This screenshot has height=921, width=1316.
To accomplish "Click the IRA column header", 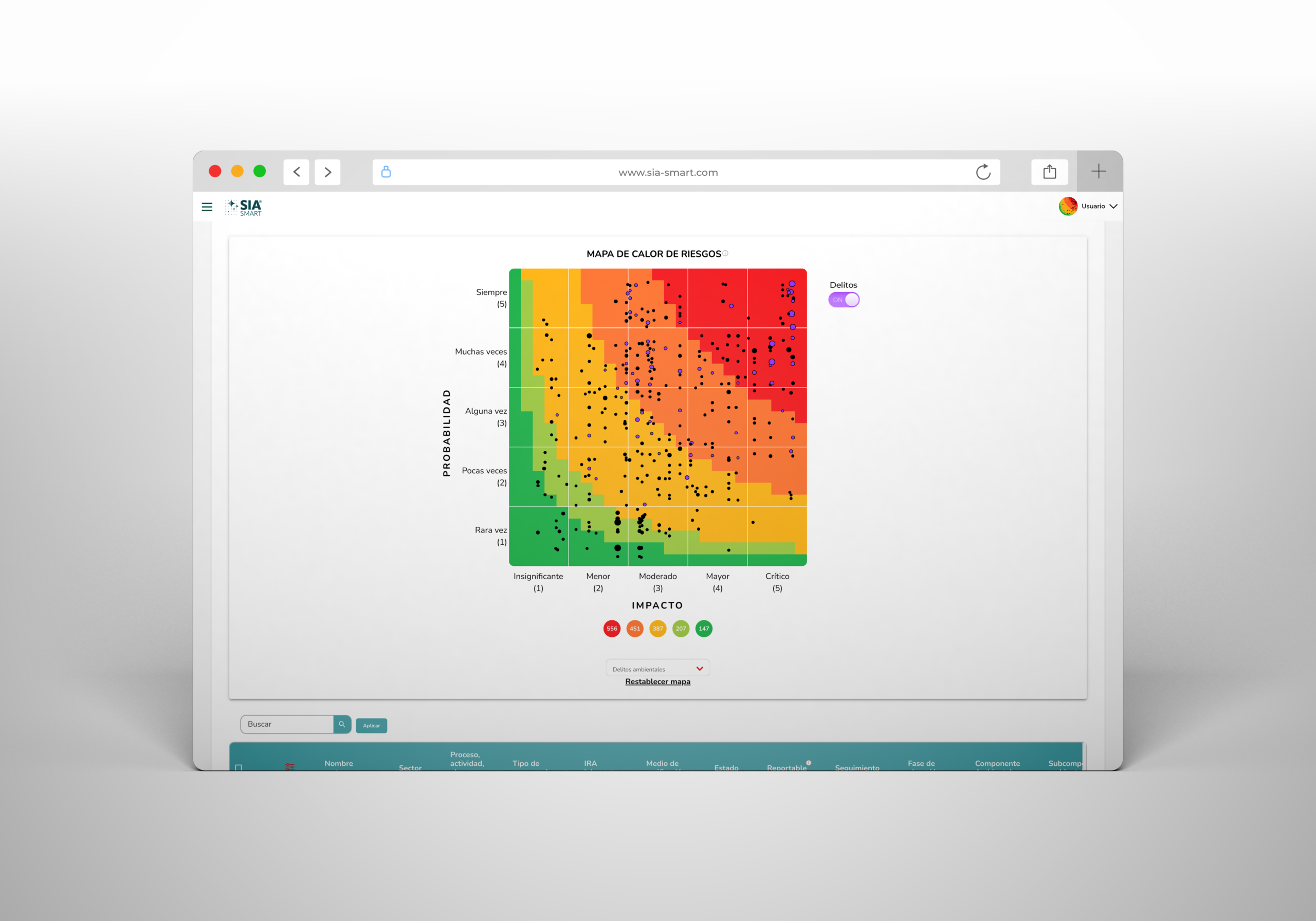I will 590,763.
